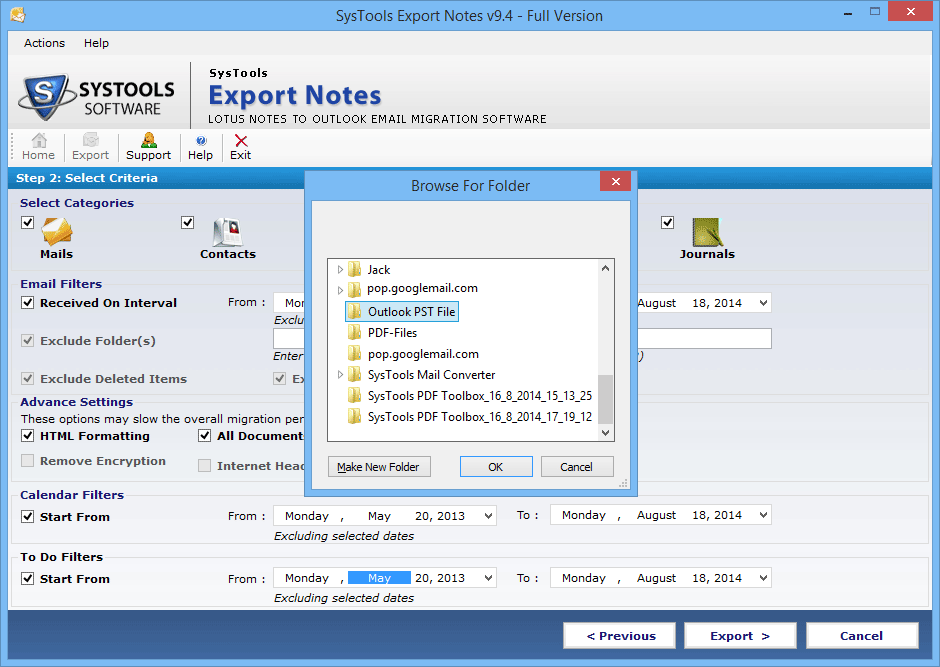Open Calendar Filters To date dropdown

click(x=763, y=516)
